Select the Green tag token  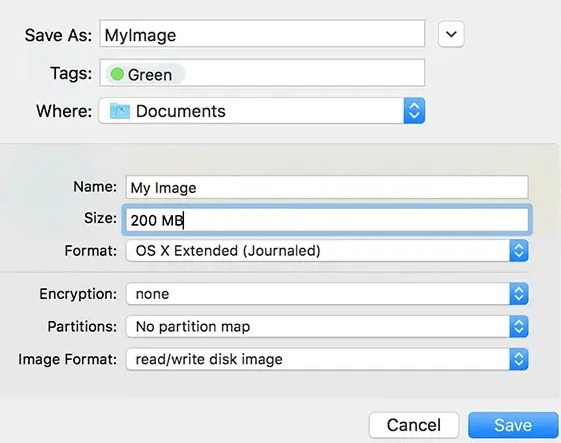(145, 74)
